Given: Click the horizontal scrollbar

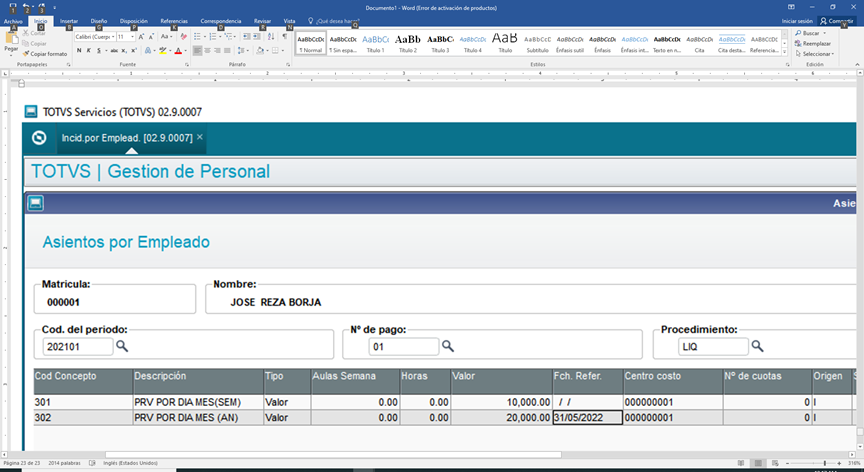Looking at the screenshot, I should coord(333,455).
